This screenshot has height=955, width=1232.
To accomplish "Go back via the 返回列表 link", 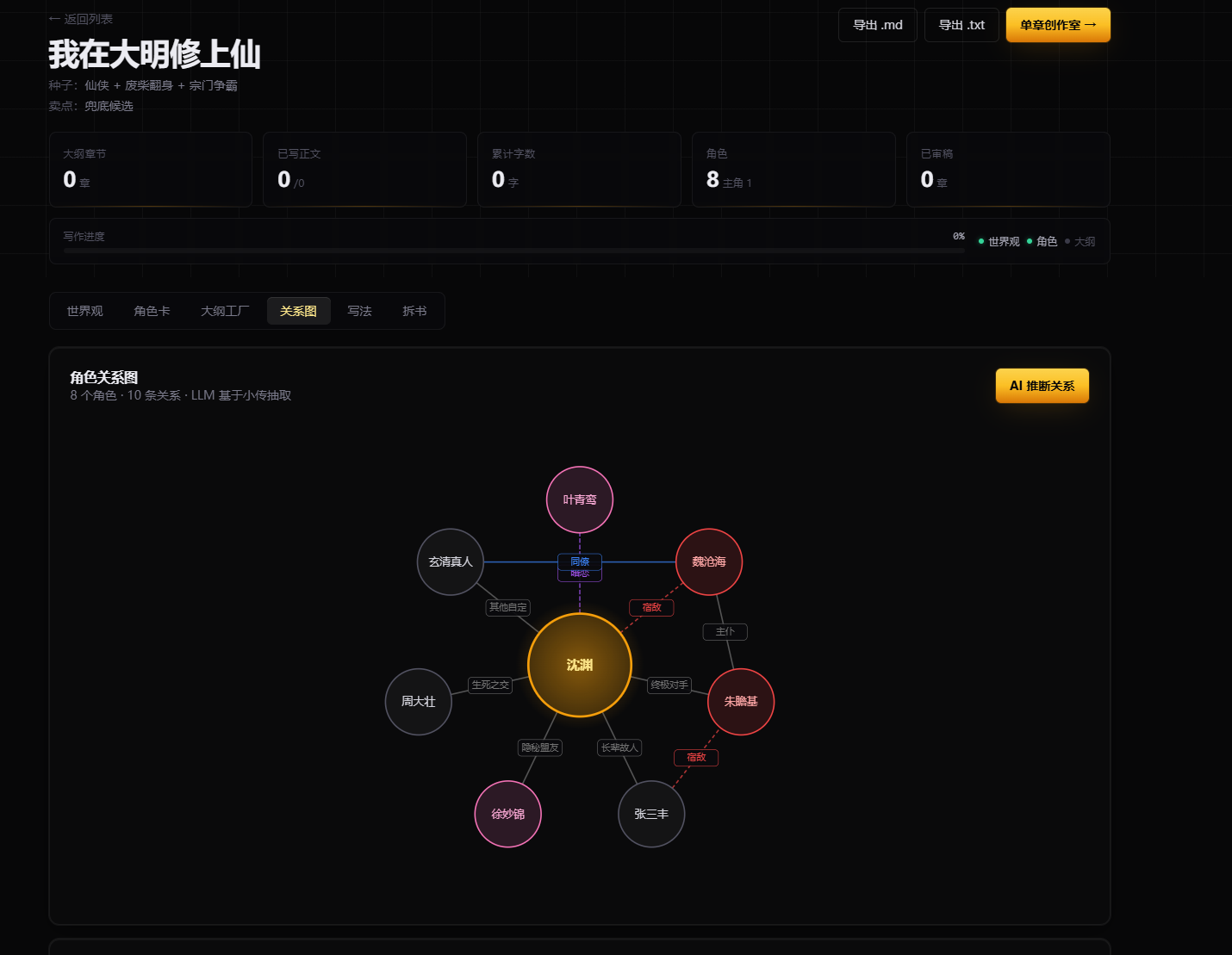I will (x=81, y=19).
